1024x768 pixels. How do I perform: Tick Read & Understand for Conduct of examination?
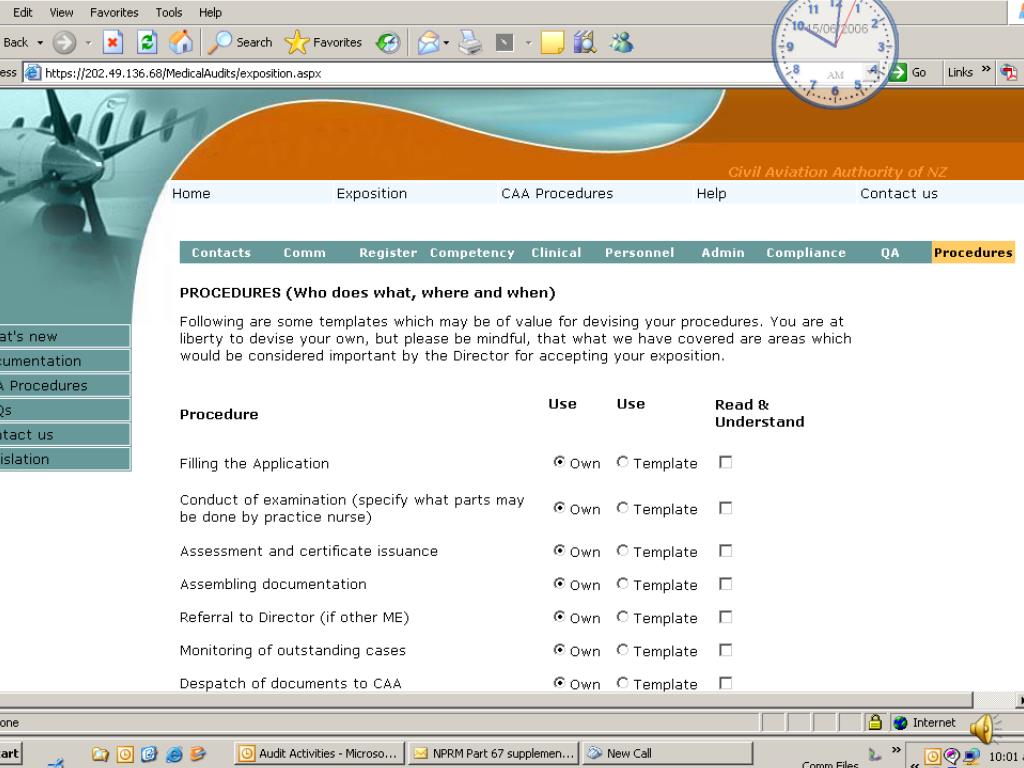click(725, 508)
